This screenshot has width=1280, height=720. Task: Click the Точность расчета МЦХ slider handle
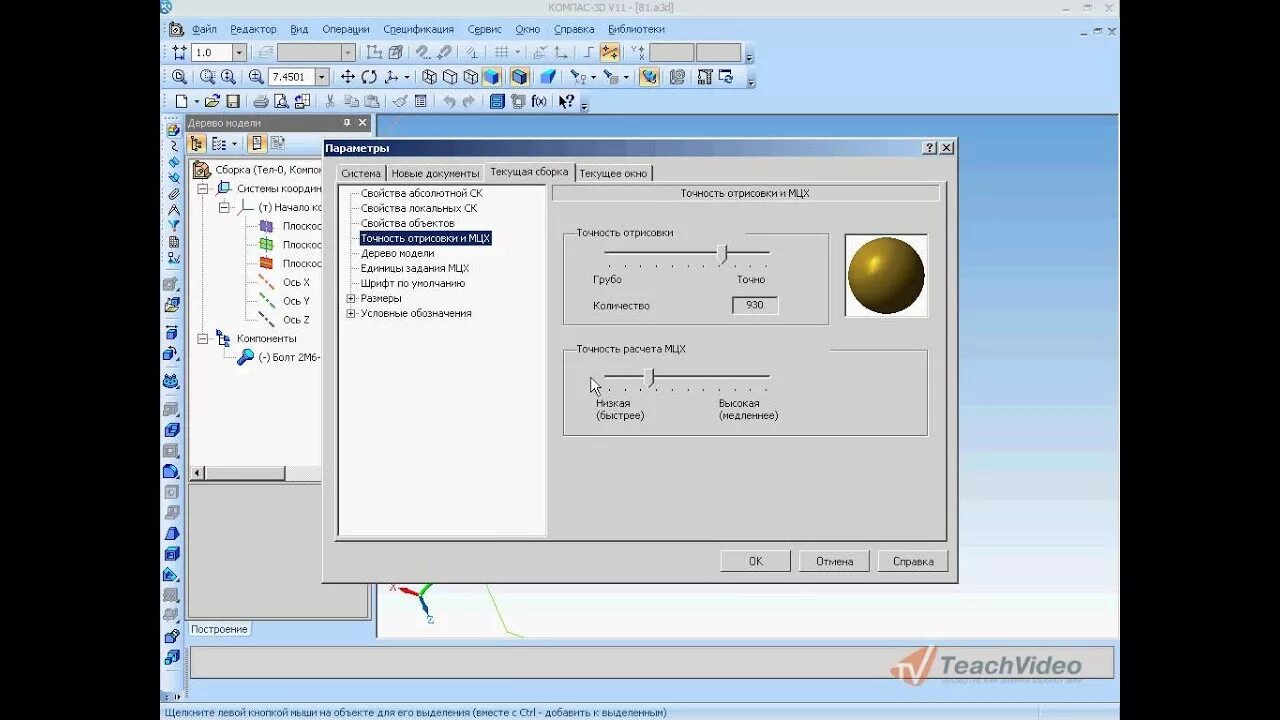pyautogui.click(x=650, y=377)
